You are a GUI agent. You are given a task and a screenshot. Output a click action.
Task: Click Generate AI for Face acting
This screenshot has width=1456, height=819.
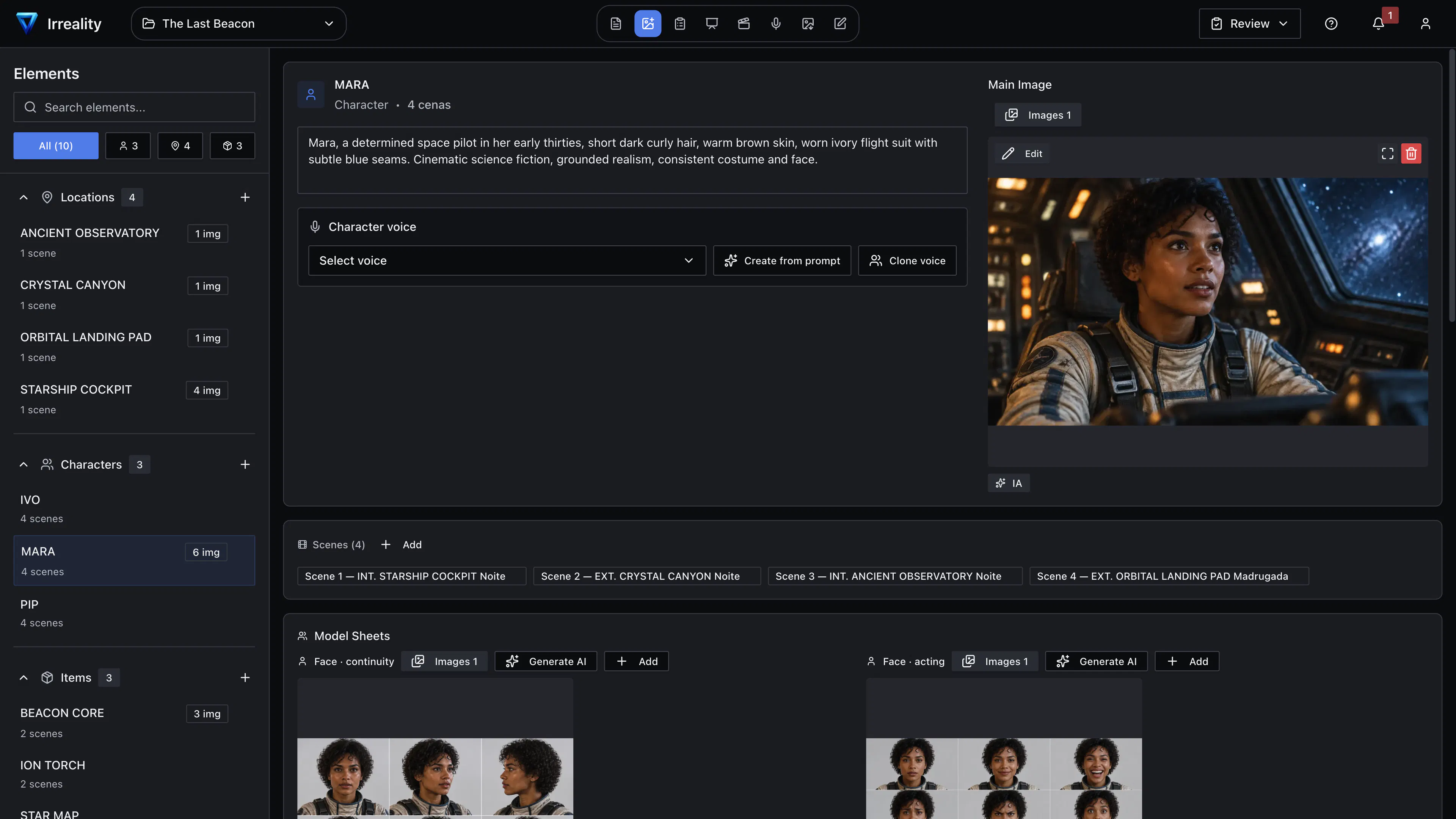click(1097, 661)
